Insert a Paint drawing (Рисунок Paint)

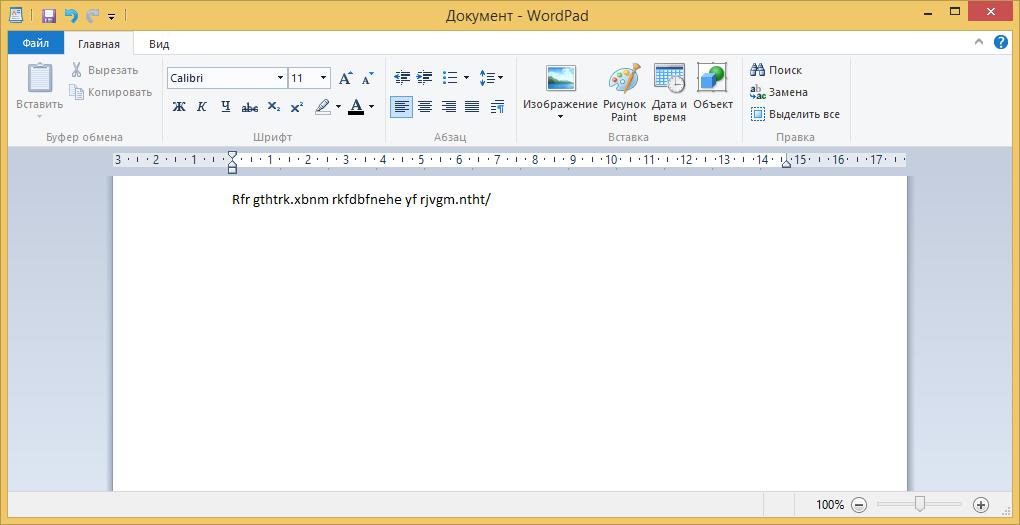tap(624, 93)
